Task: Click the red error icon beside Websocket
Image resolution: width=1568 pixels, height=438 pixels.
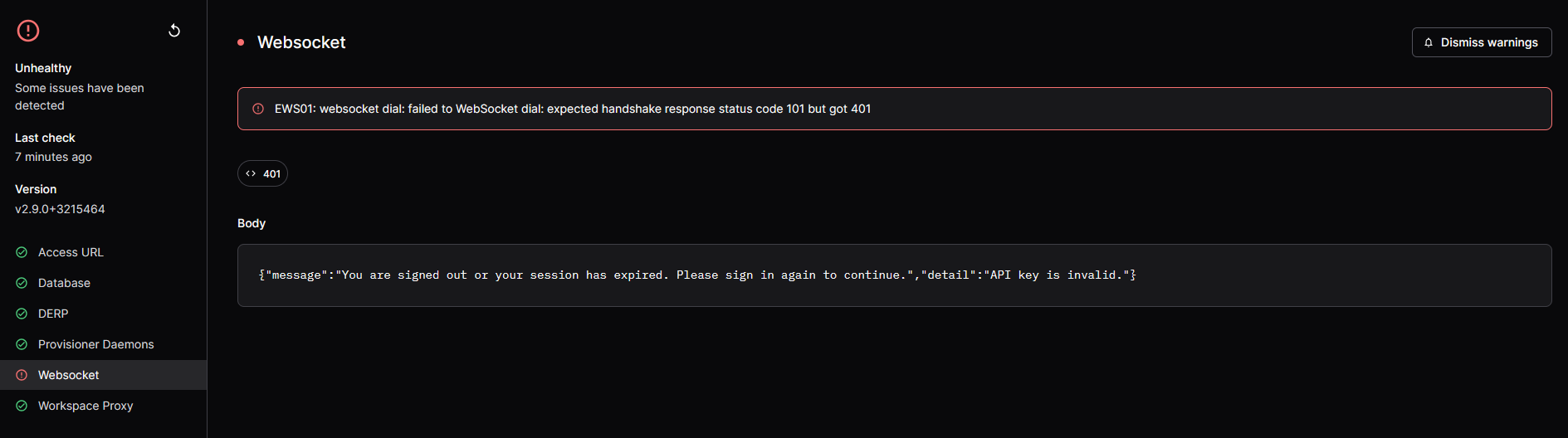Action: click(x=22, y=375)
